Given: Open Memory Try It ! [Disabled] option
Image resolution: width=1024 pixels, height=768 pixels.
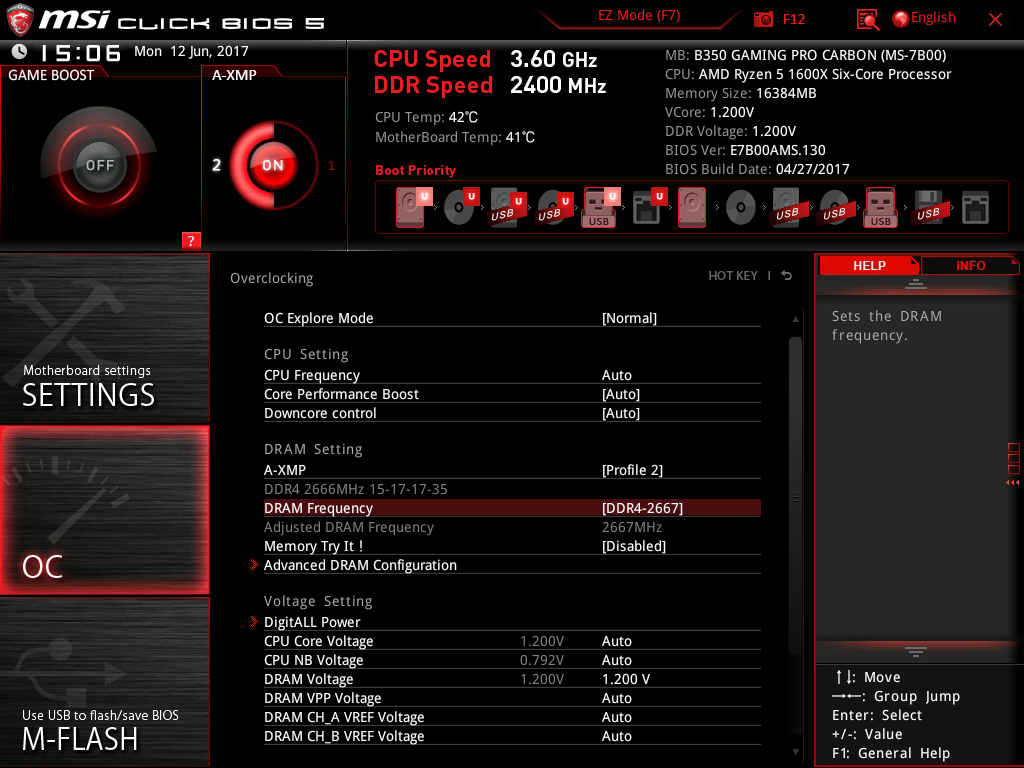Looking at the screenshot, I should [512, 545].
